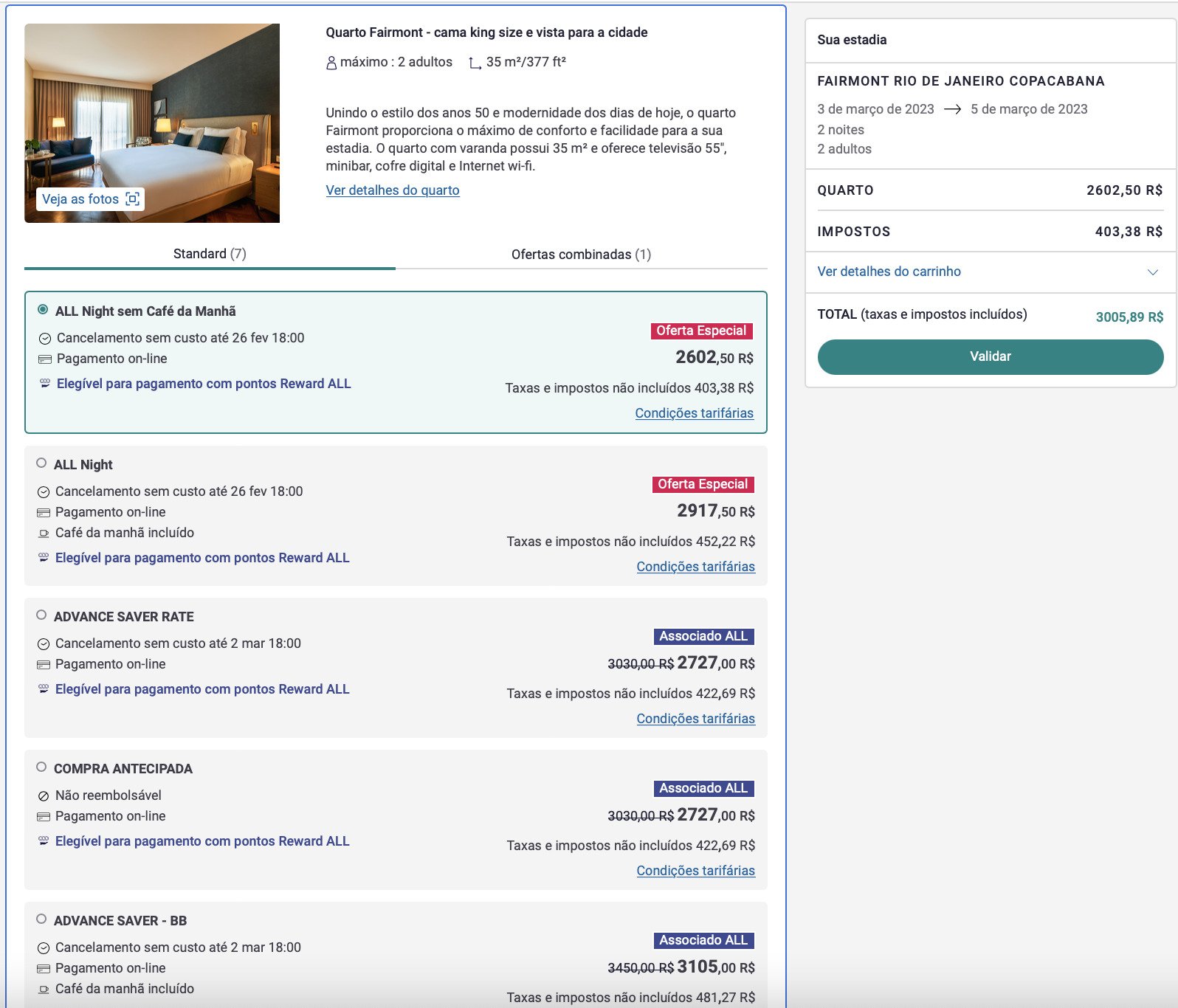Viewport: 1178px width, 1008px height.
Task: Select the ADVANCE SAVER - BB rate
Action: tap(41, 919)
